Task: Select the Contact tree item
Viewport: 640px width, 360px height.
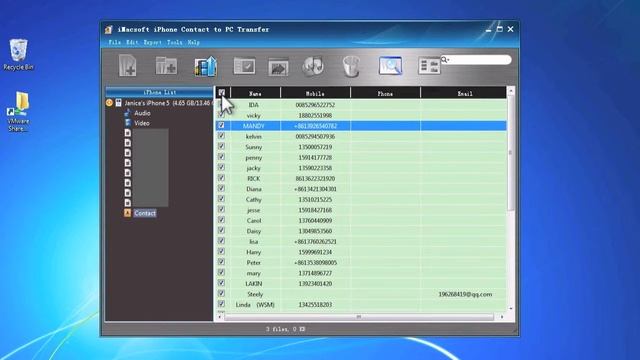Action: point(145,213)
